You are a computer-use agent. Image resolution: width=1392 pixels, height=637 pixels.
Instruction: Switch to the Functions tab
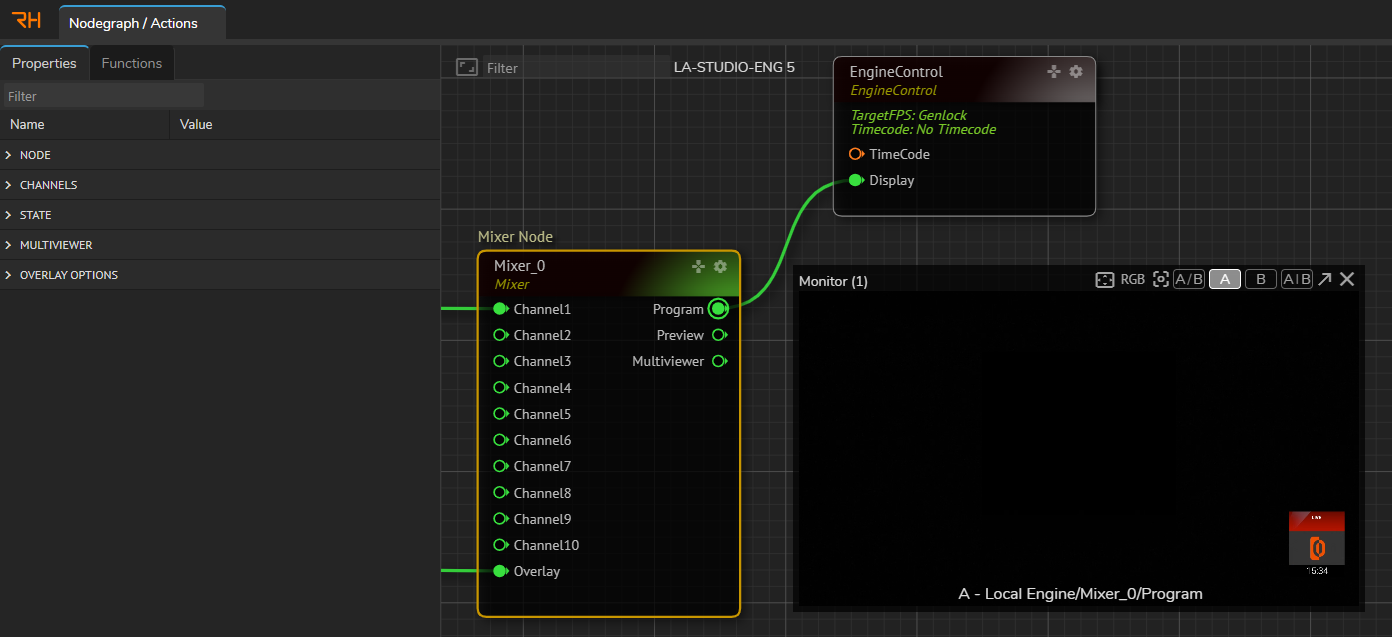click(132, 63)
